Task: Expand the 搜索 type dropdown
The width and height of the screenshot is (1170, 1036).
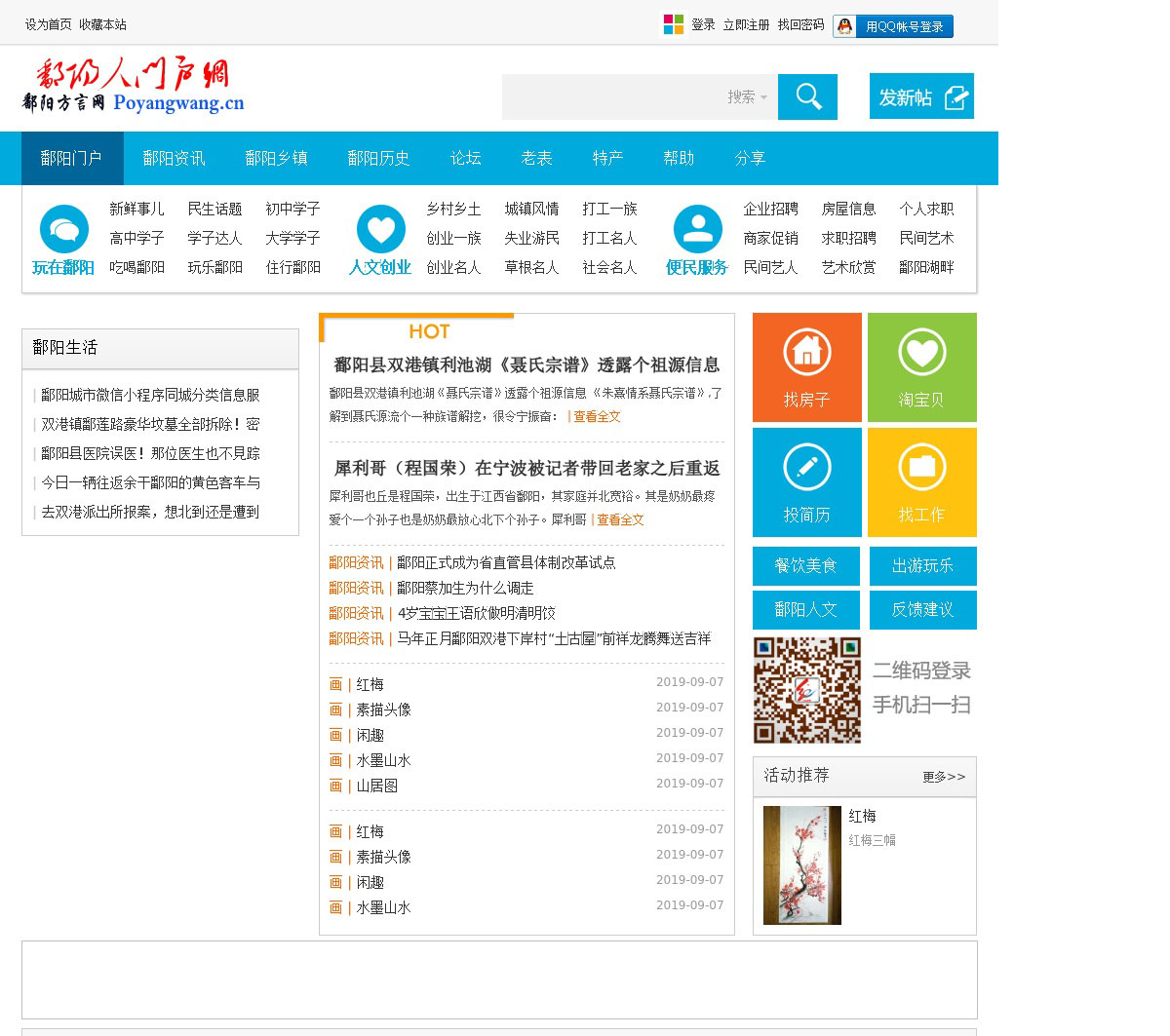Action: pos(747,96)
